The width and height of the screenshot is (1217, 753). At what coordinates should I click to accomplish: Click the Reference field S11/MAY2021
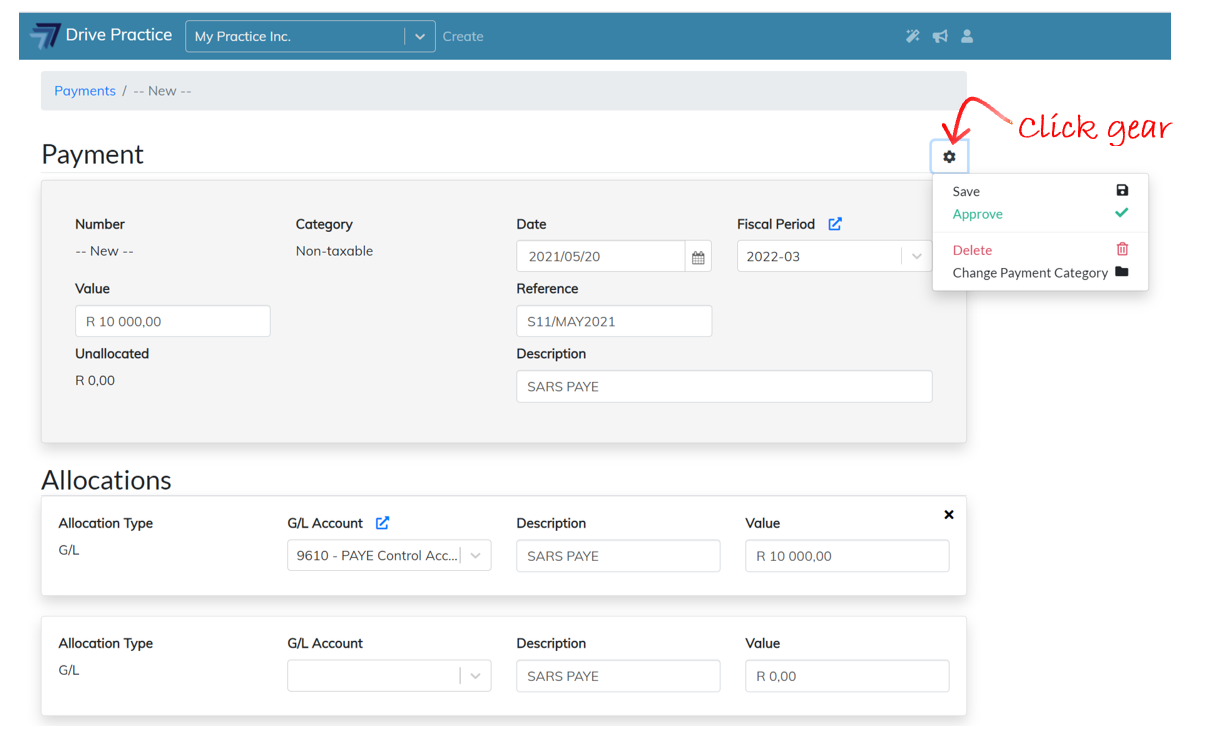[x=614, y=322]
